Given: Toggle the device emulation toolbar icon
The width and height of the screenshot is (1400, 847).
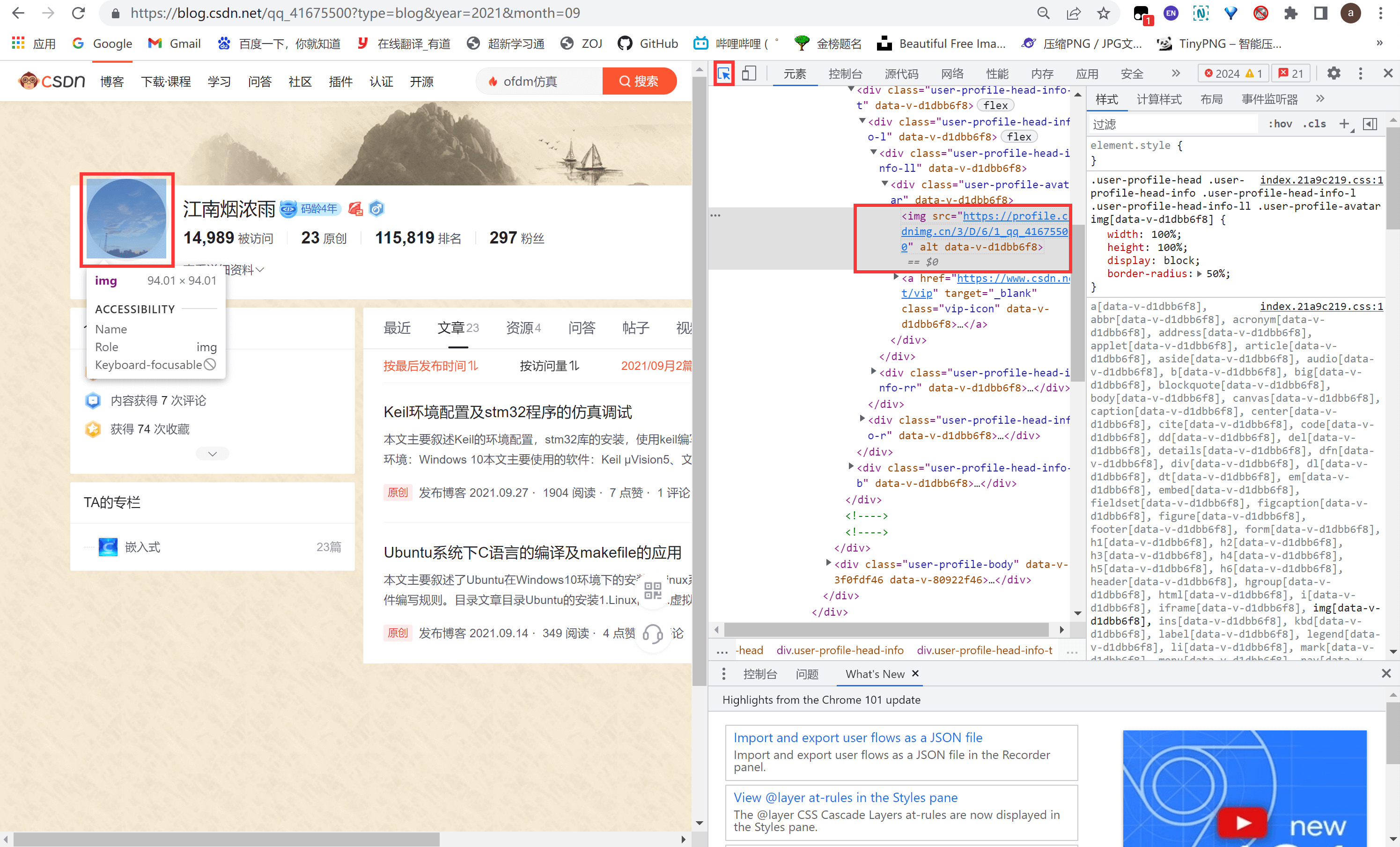Looking at the screenshot, I should point(749,74).
